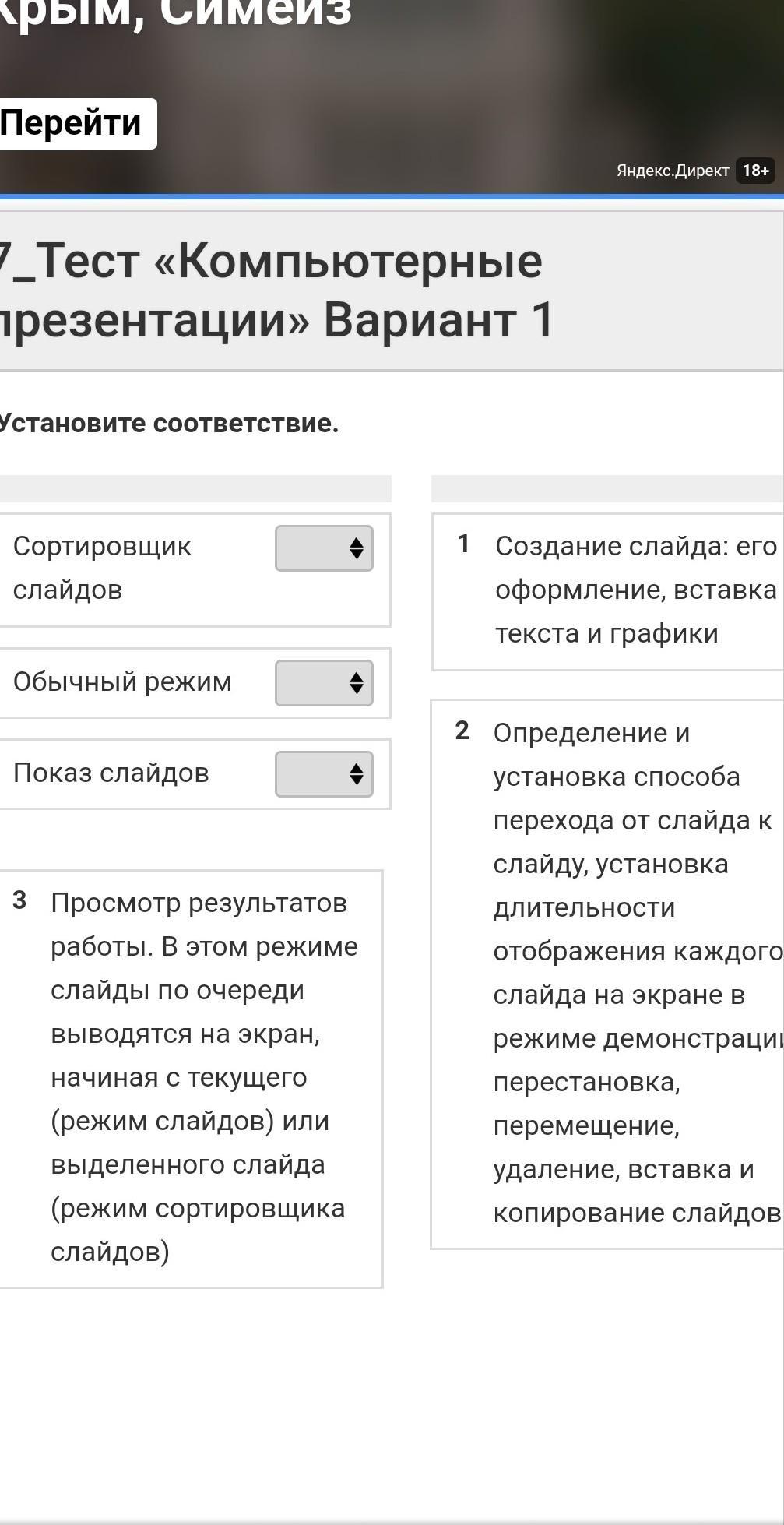The image size is (784, 1525).
Task: Click the 18+ age badge
Action: [754, 171]
